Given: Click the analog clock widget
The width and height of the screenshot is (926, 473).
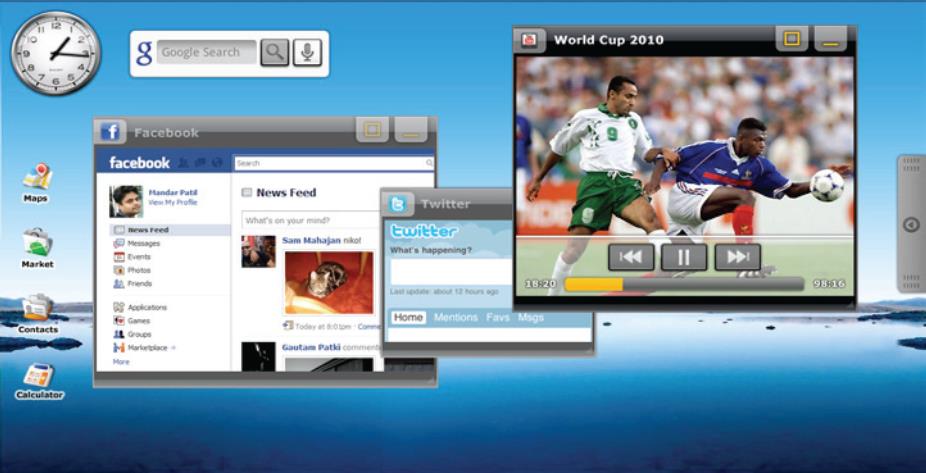Looking at the screenshot, I should [x=56, y=53].
